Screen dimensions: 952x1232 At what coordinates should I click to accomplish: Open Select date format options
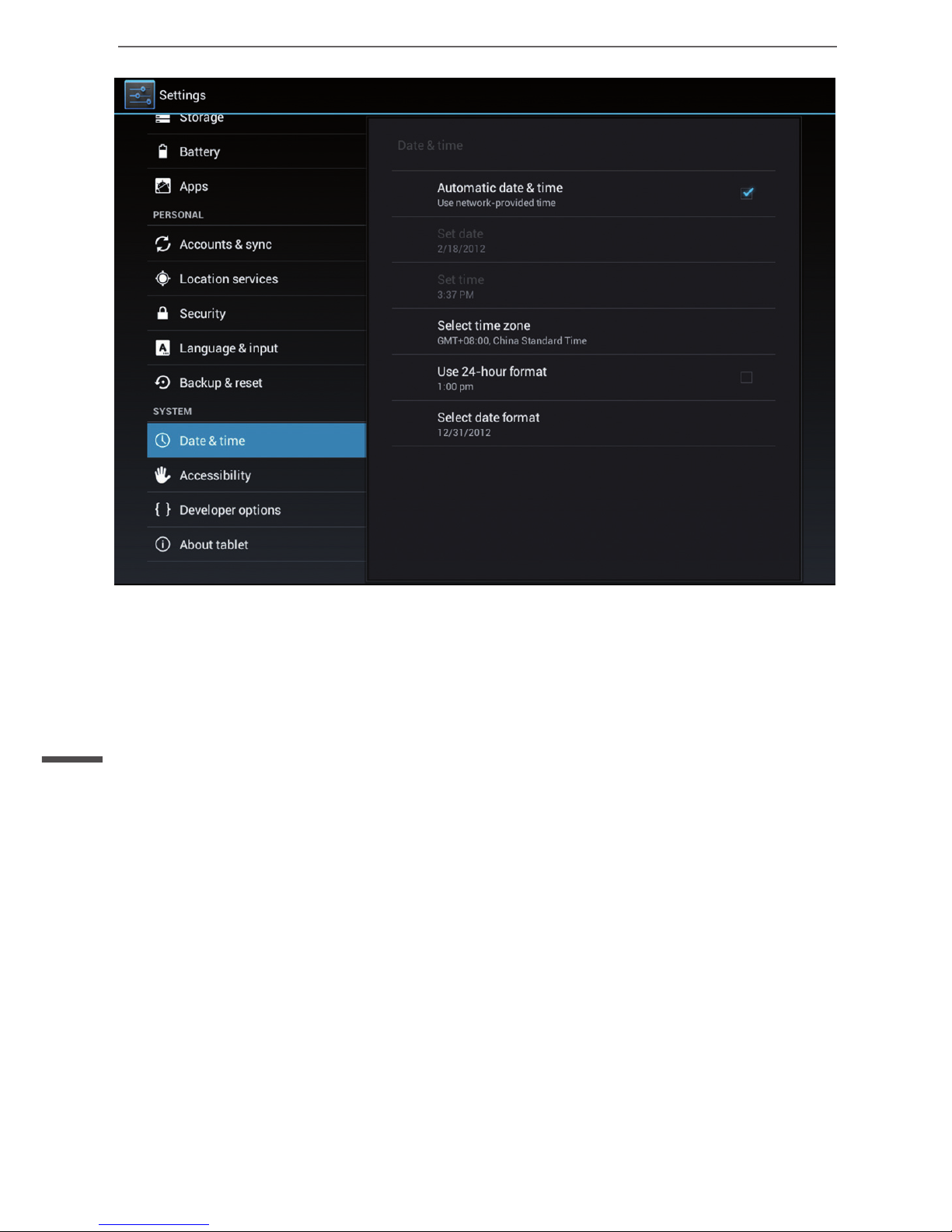[583, 424]
